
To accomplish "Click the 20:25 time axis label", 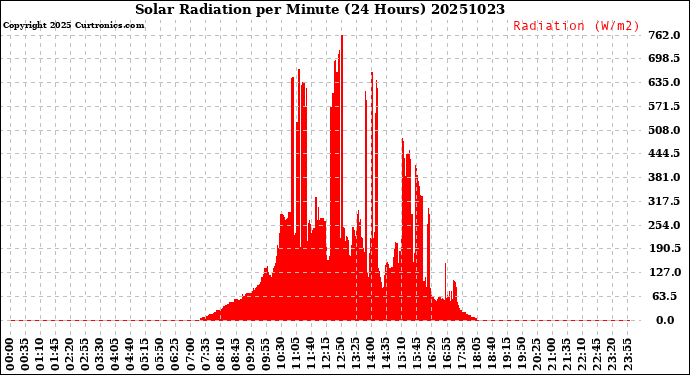I will click(x=536, y=355).
